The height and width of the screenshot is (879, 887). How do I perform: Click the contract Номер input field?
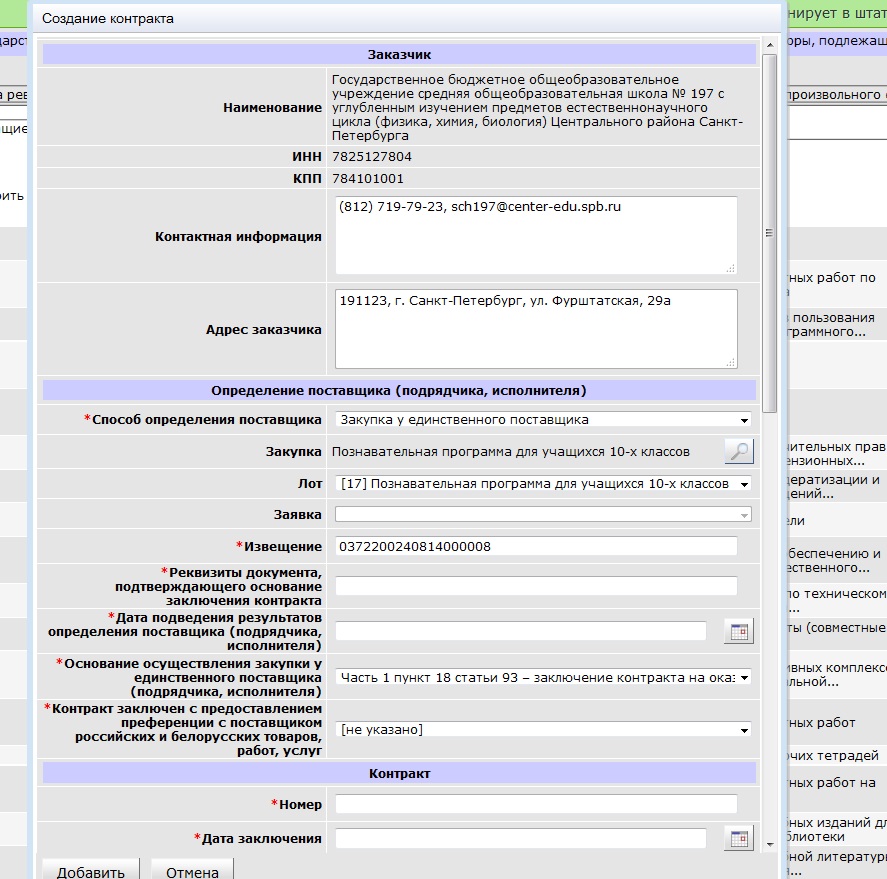(x=536, y=804)
